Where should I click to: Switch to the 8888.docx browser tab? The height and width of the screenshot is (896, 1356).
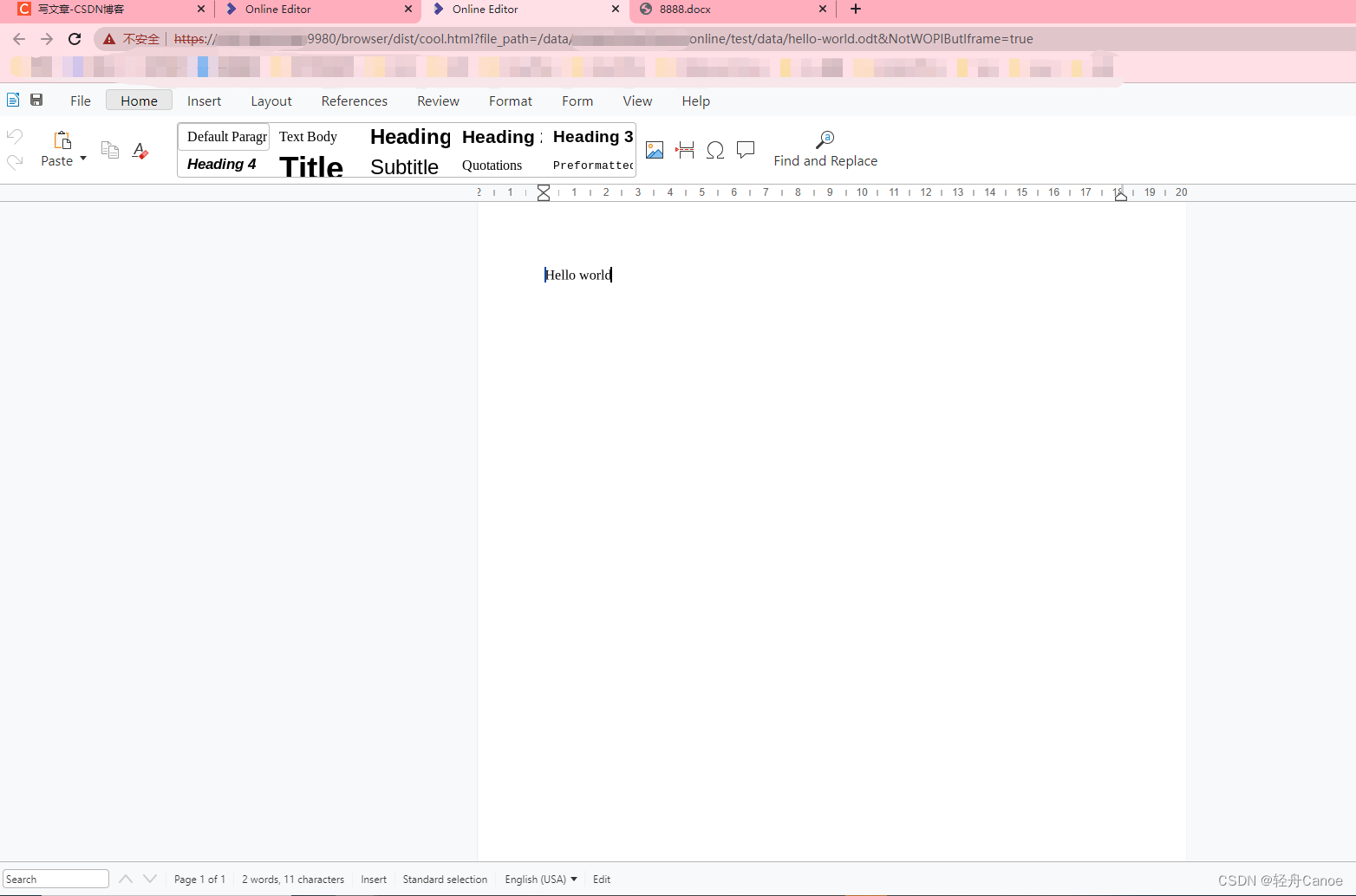click(733, 10)
